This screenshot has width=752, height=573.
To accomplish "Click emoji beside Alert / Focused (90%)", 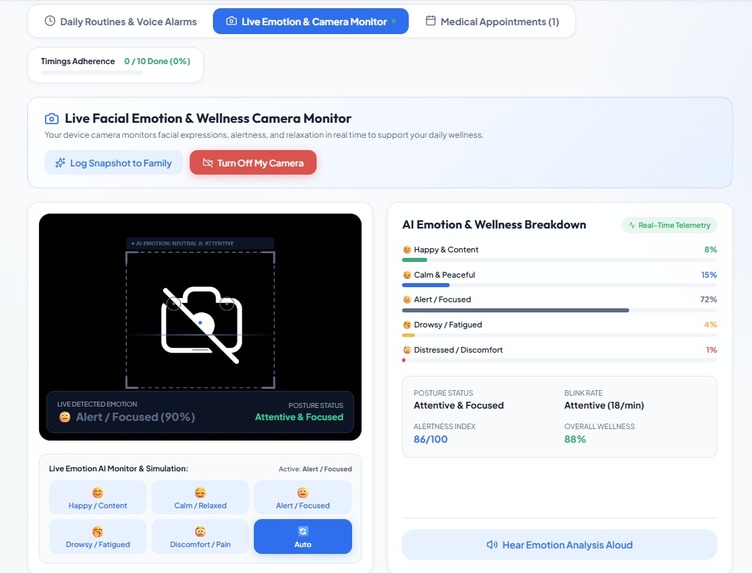I will click(x=65, y=417).
